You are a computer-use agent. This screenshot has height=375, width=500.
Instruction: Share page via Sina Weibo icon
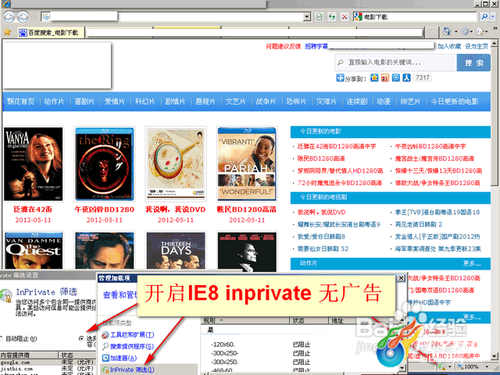click(385, 78)
